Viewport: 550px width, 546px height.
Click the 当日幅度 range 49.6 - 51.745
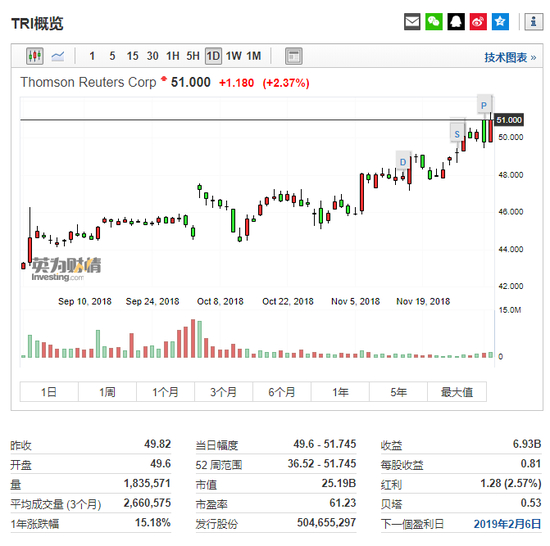point(325,444)
